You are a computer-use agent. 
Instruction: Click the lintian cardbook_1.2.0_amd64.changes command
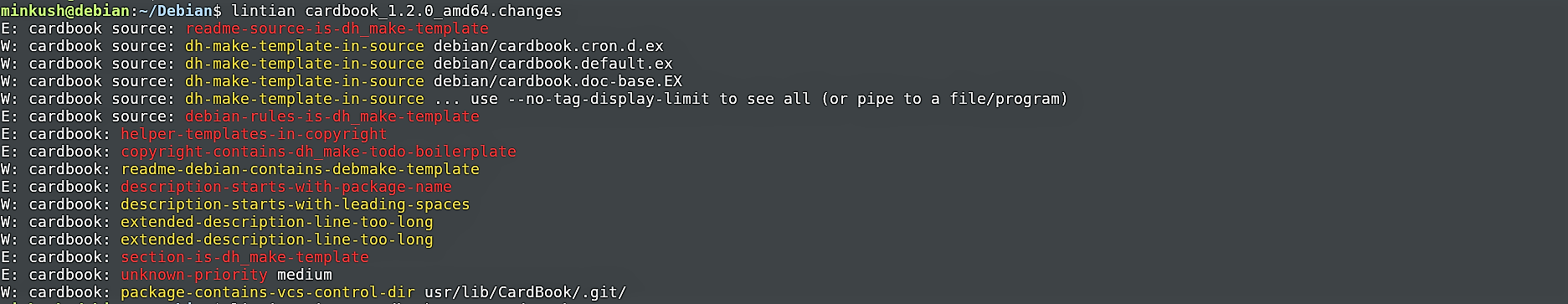click(x=397, y=11)
